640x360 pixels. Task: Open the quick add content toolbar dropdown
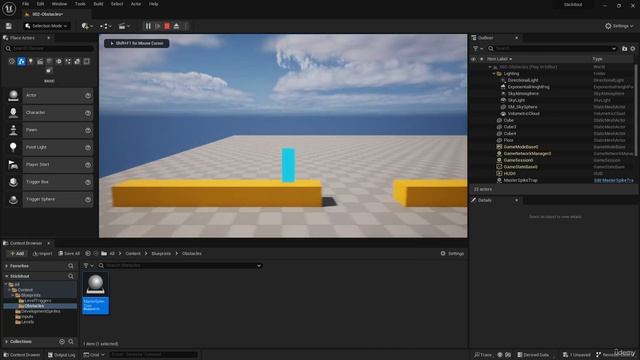point(87,26)
